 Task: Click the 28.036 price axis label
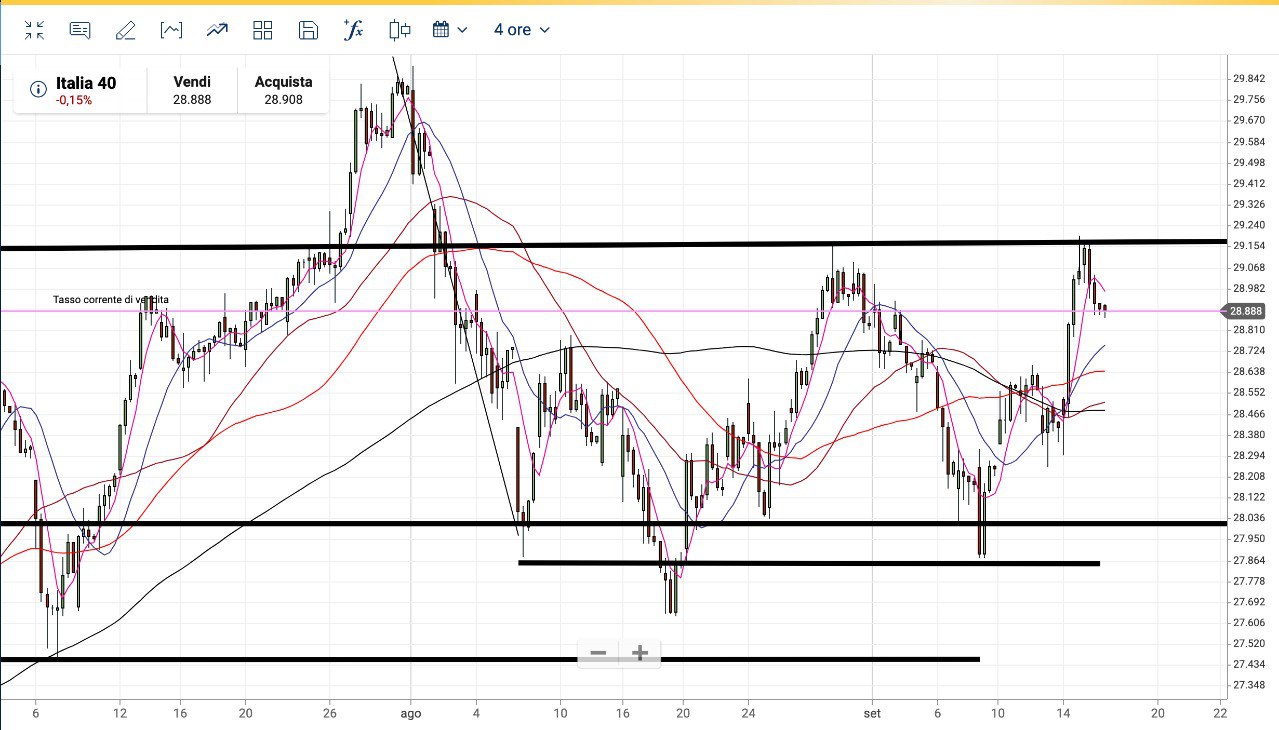[x=1249, y=518]
